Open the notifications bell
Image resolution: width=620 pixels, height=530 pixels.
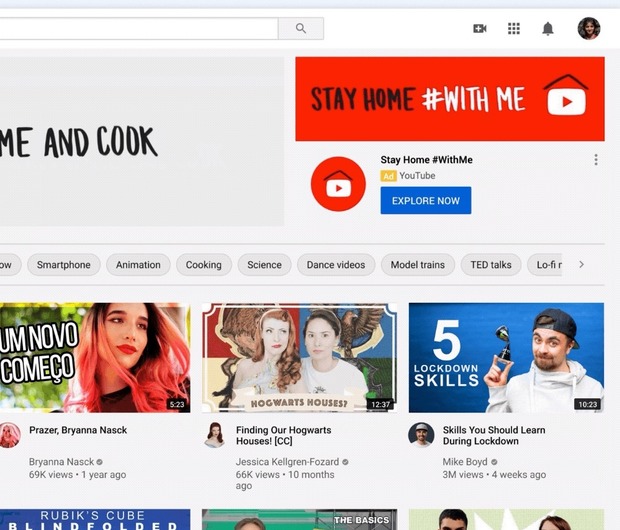tap(548, 28)
